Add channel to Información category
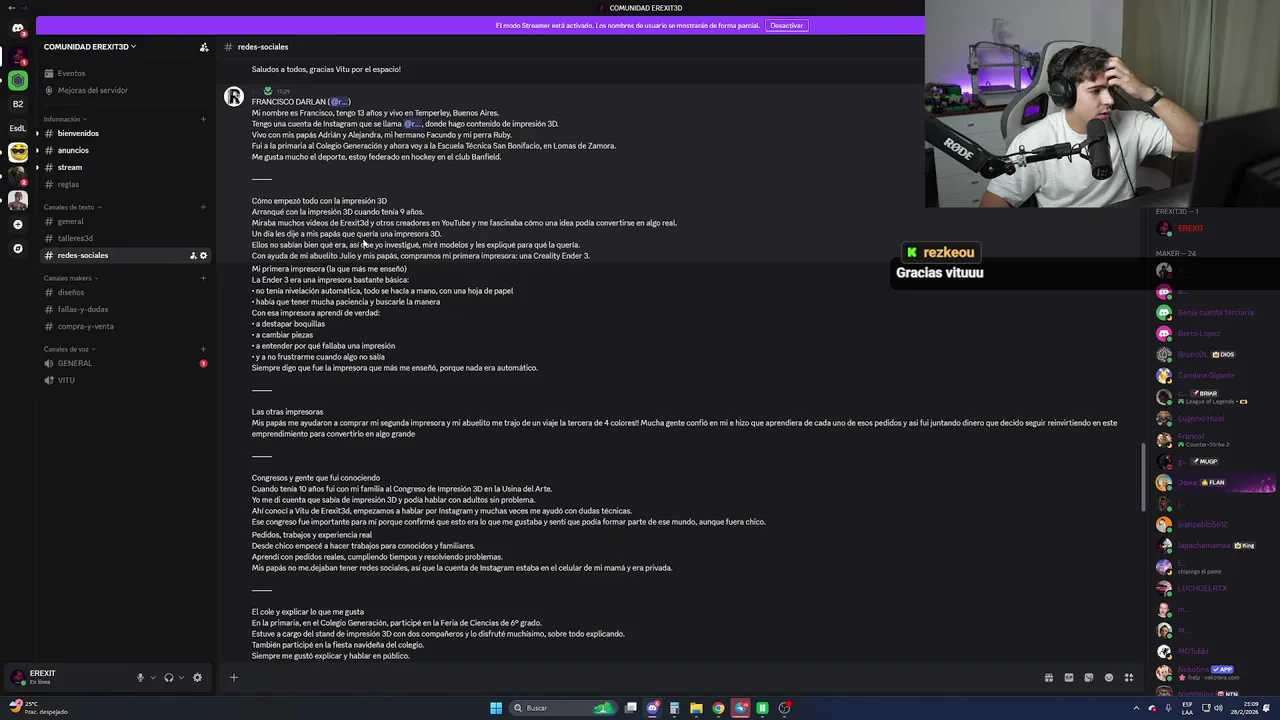Screen dimensions: 1280x720 (x=203, y=119)
